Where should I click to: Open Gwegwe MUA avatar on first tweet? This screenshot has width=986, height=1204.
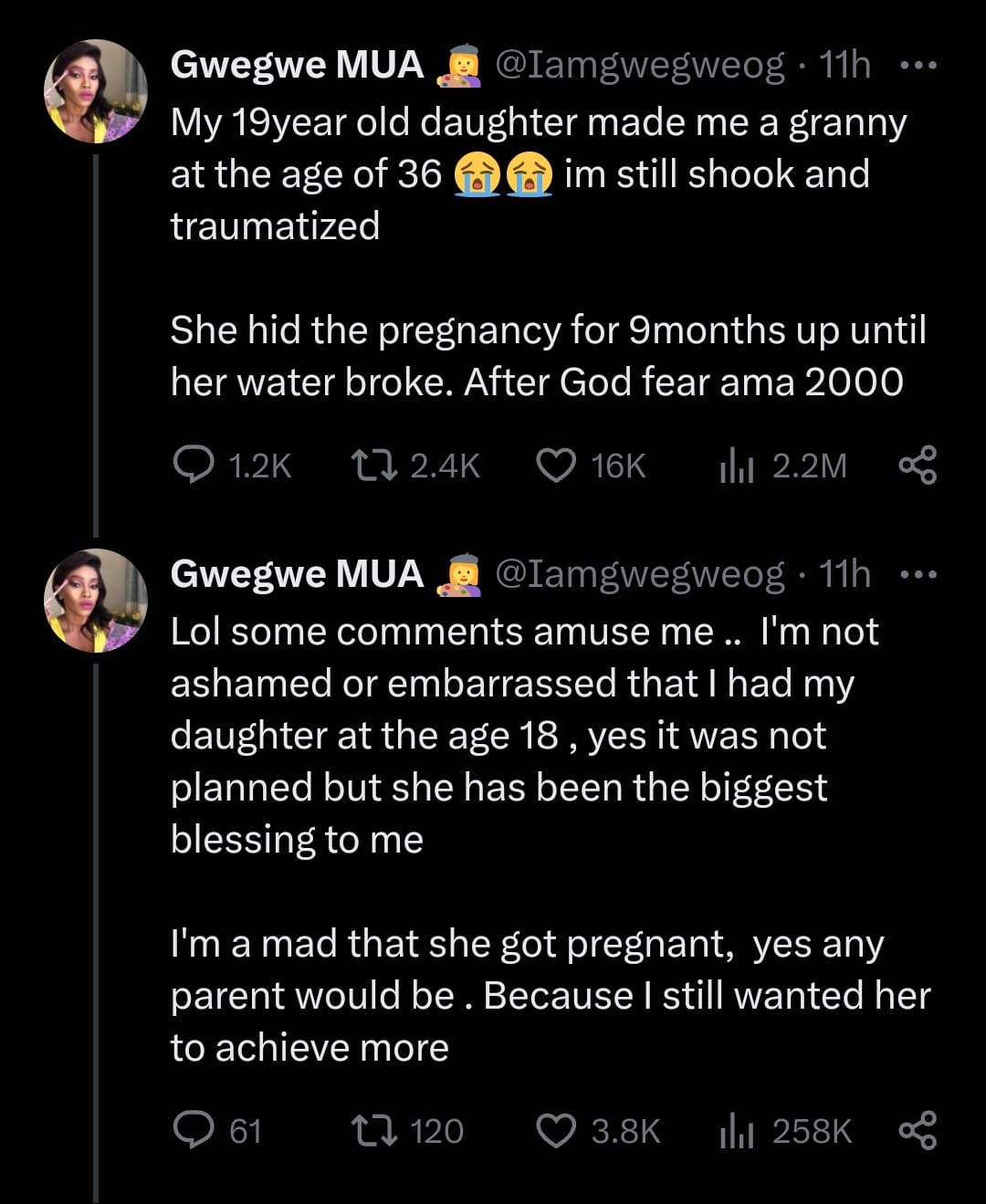click(x=96, y=91)
